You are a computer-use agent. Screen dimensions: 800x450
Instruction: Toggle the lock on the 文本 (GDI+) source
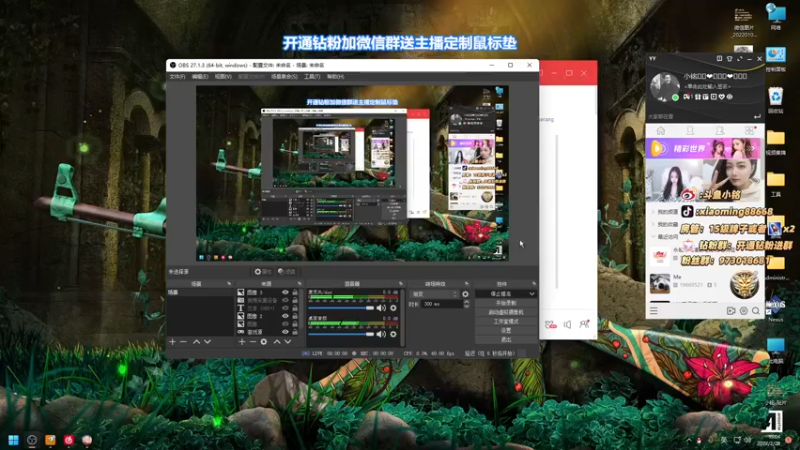click(x=295, y=308)
